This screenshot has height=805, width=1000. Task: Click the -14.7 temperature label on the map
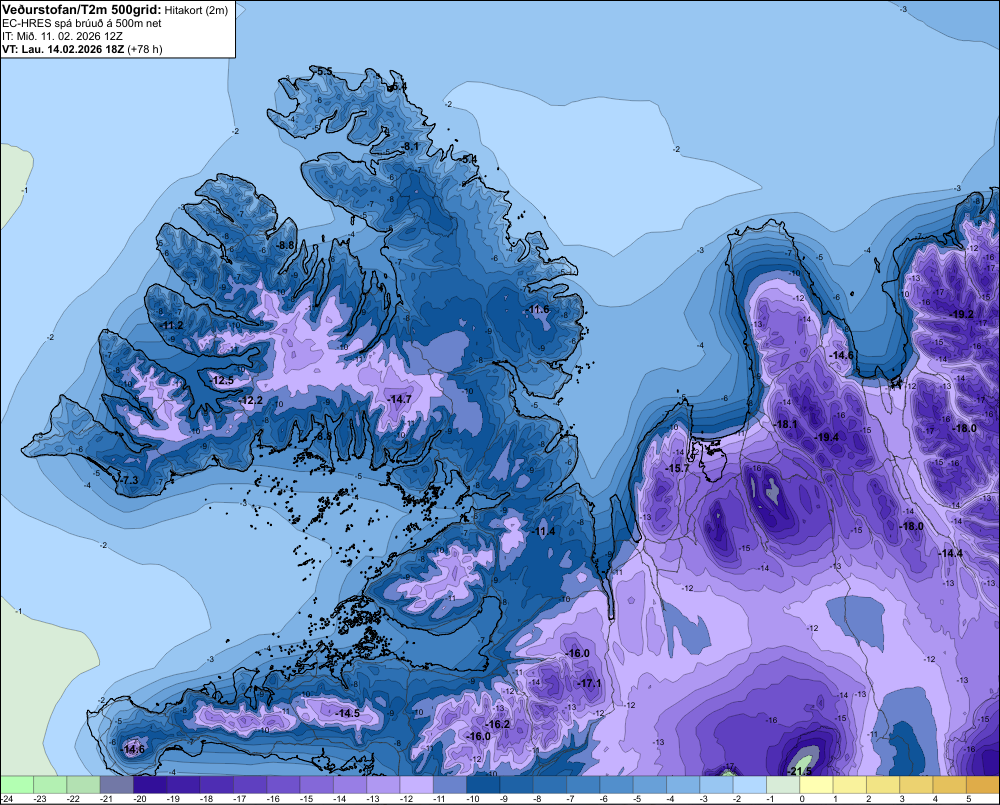tap(399, 399)
